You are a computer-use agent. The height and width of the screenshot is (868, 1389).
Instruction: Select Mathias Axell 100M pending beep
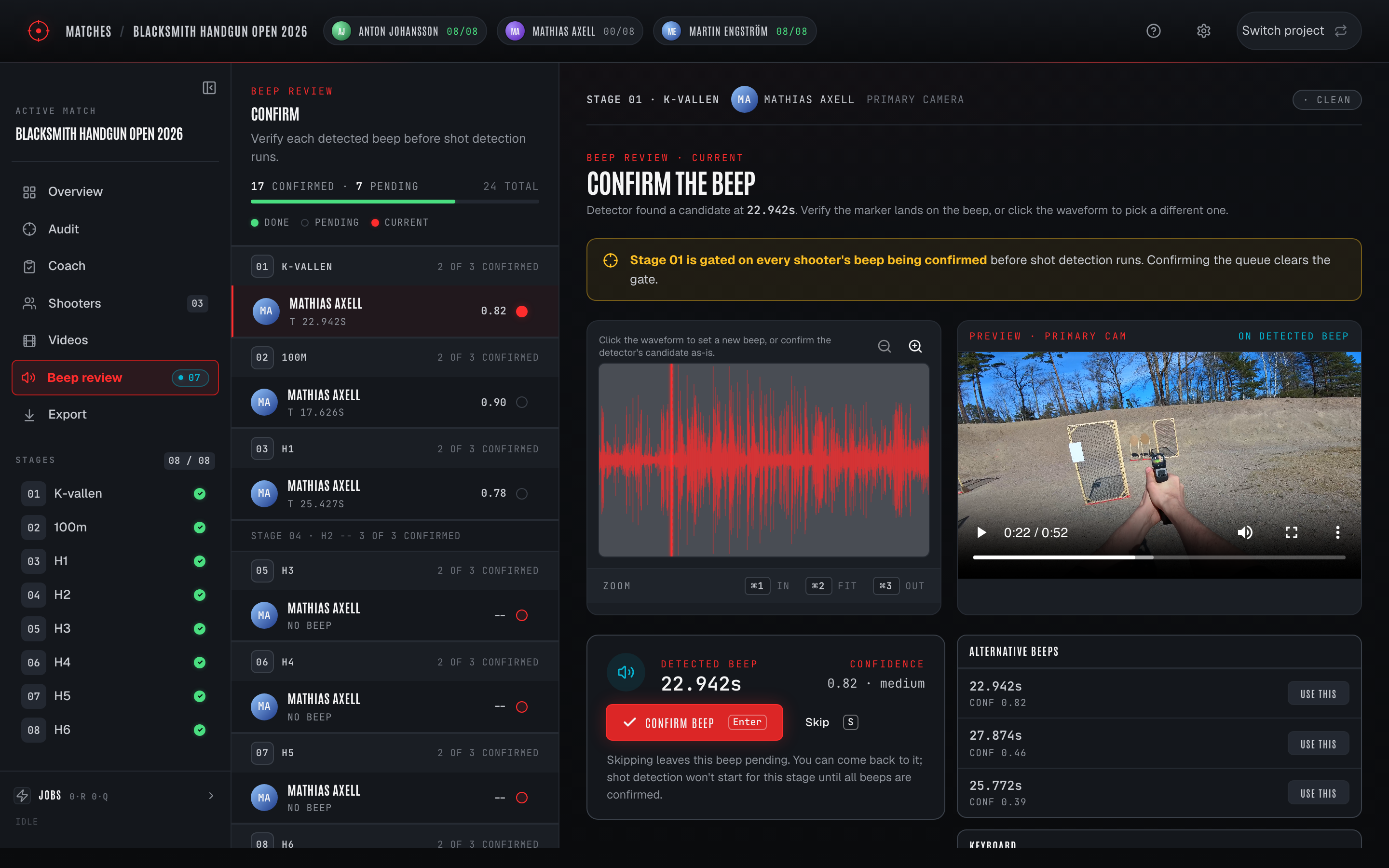[x=395, y=403]
